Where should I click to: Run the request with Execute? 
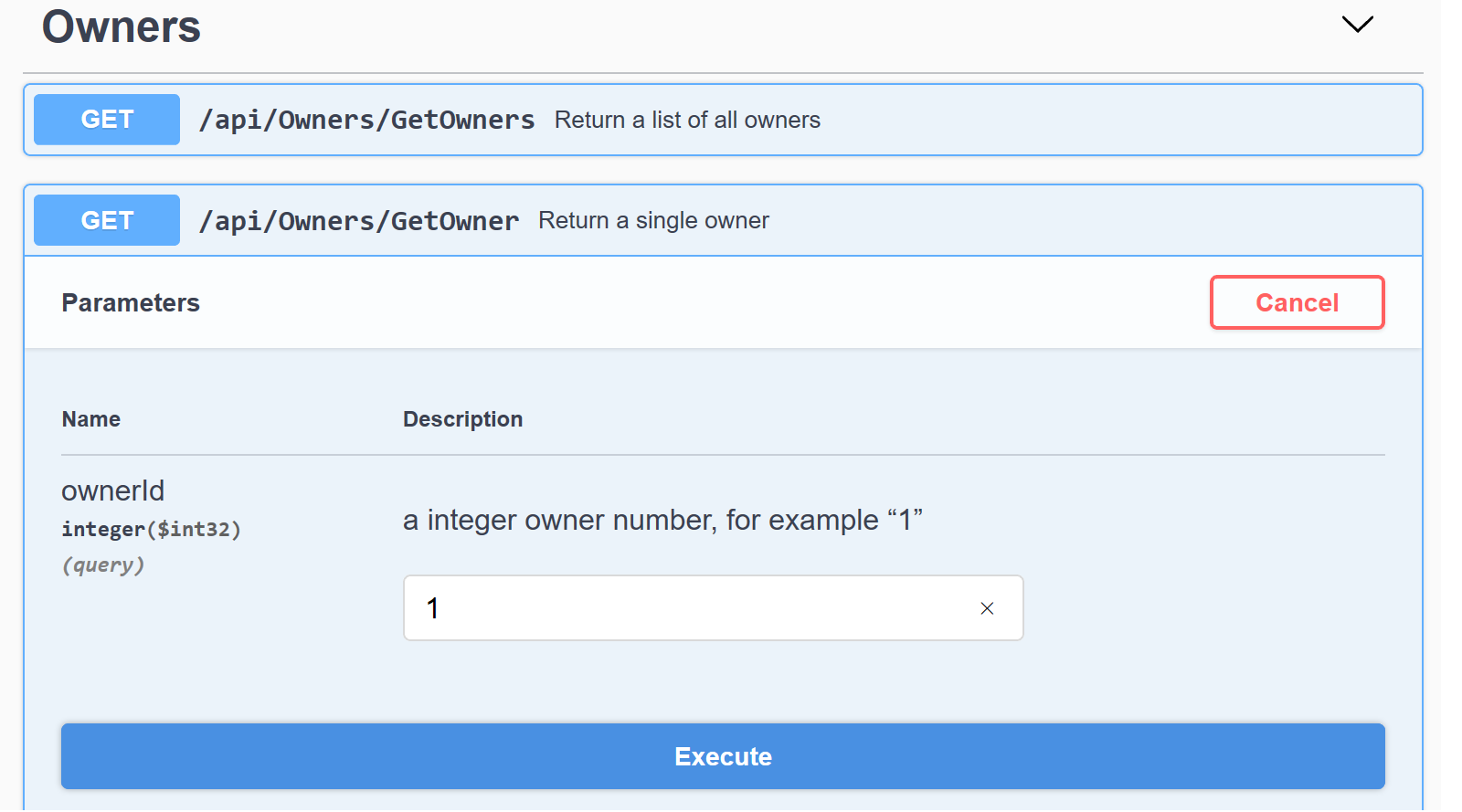(723, 756)
